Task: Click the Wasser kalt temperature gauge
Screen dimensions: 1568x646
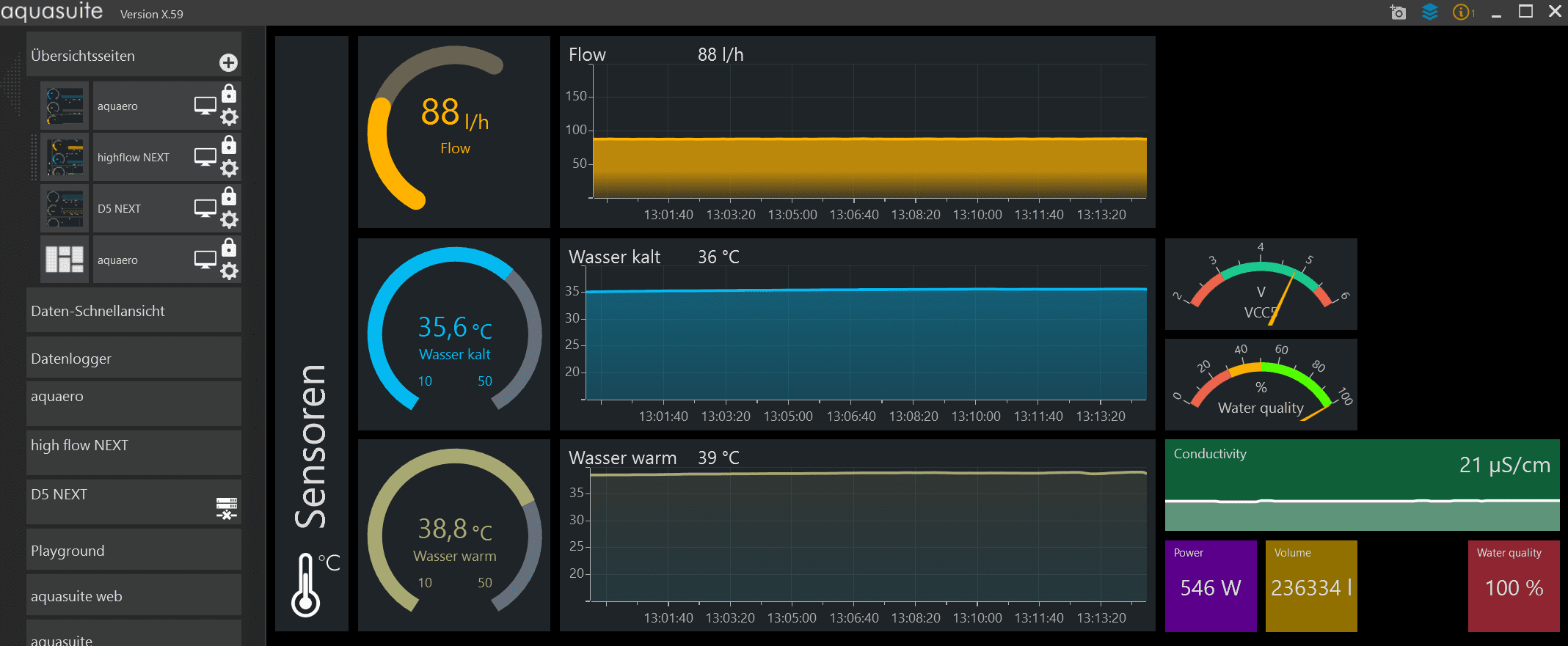Action: 454,334
